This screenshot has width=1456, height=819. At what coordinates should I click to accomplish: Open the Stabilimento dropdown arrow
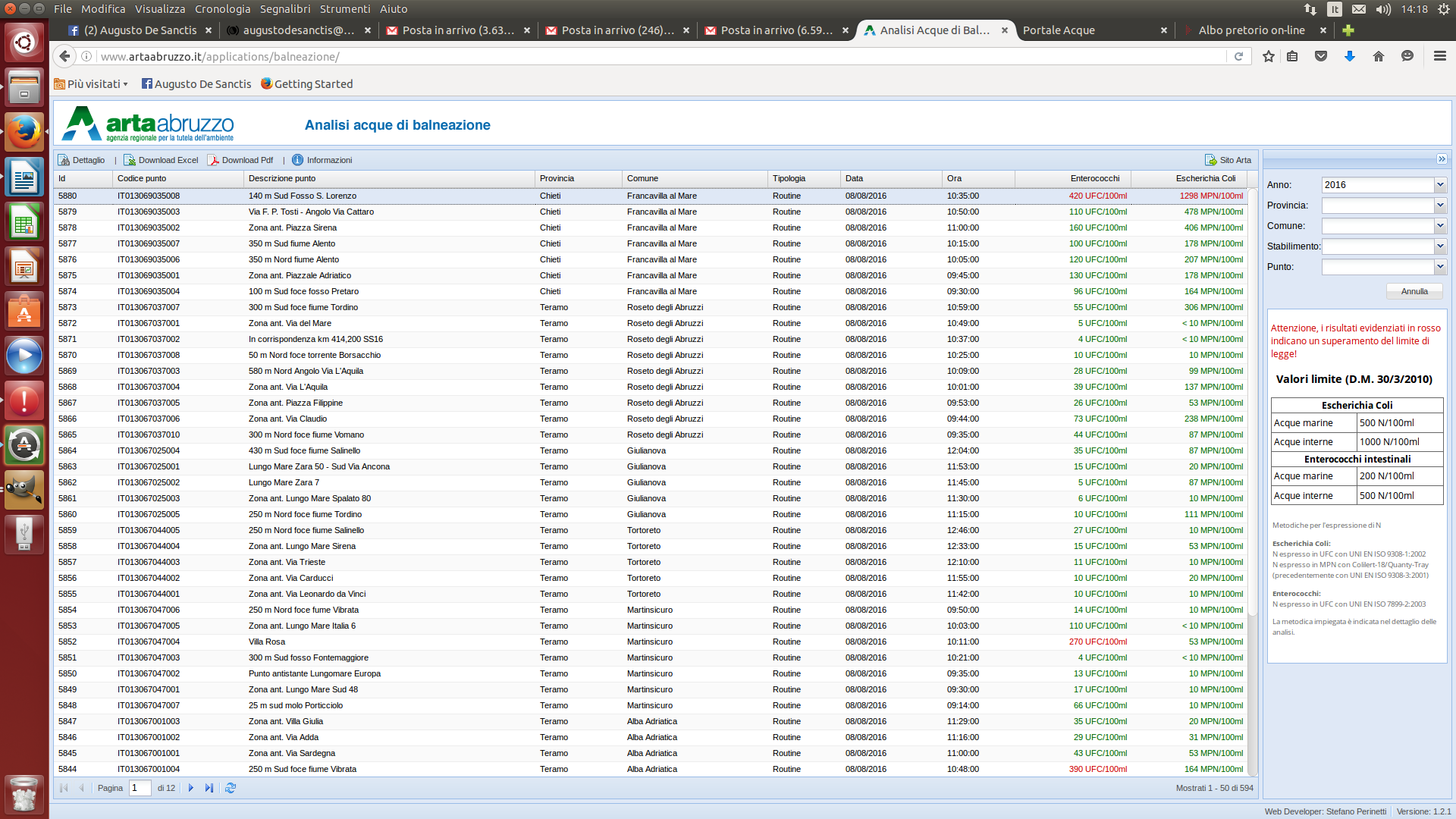coord(1439,246)
